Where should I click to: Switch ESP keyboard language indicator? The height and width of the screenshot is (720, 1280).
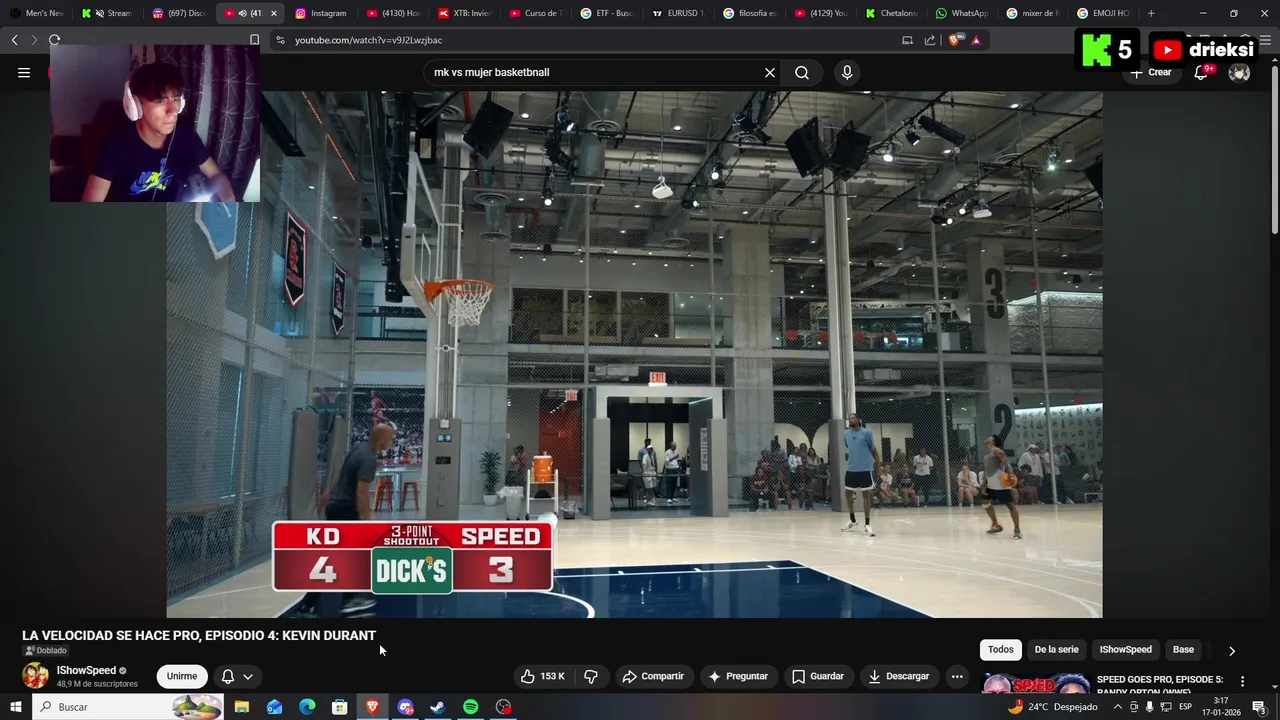(x=1185, y=707)
